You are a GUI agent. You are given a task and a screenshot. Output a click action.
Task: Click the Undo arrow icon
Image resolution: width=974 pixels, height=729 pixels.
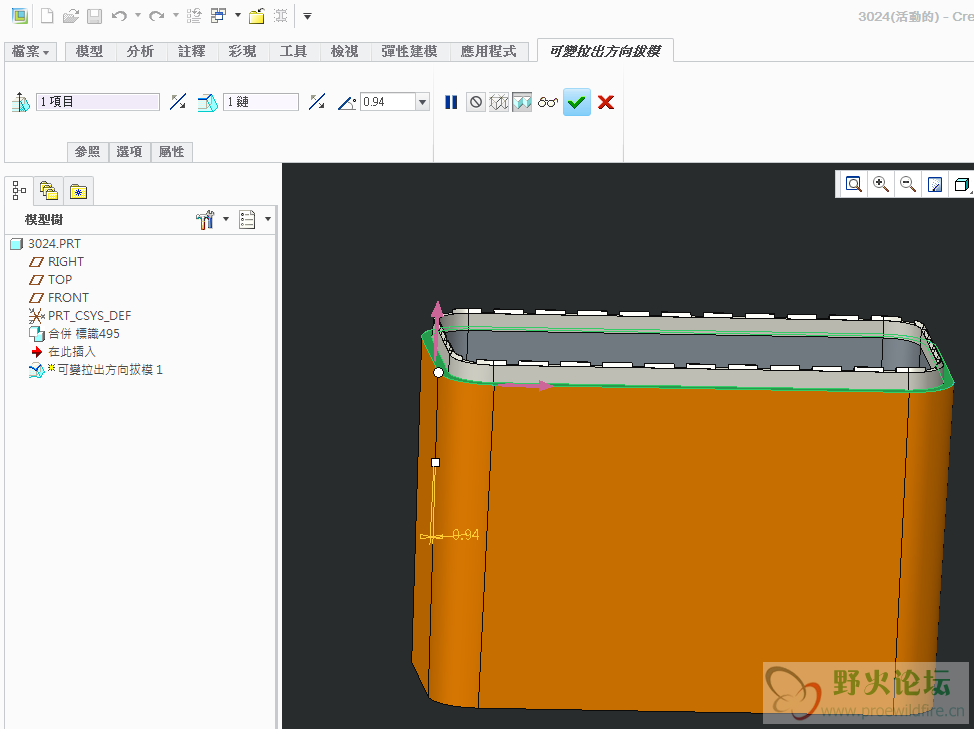[x=119, y=16]
